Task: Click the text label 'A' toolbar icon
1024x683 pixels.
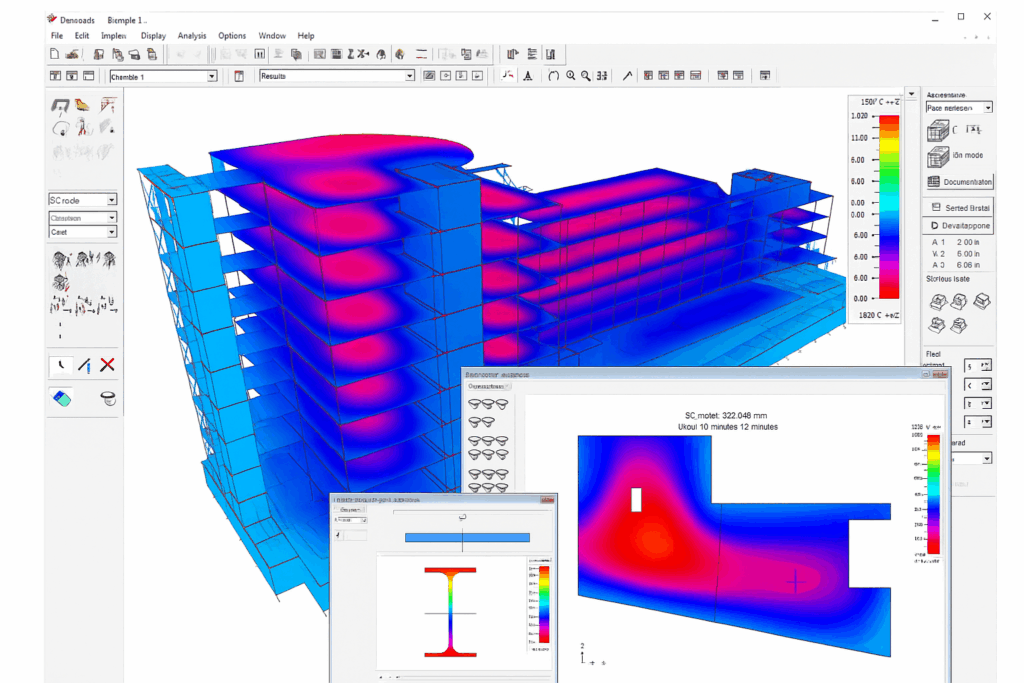Action: (x=527, y=76)
